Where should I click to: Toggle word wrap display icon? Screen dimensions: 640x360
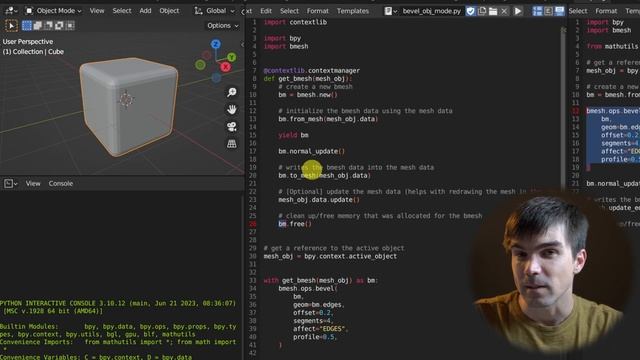point(548,11)
